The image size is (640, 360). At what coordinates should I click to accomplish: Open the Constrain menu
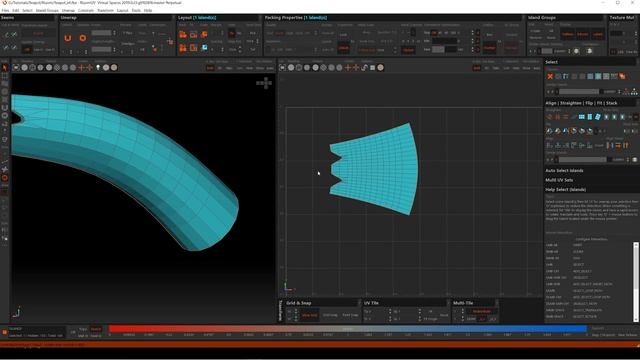[86, 10]
